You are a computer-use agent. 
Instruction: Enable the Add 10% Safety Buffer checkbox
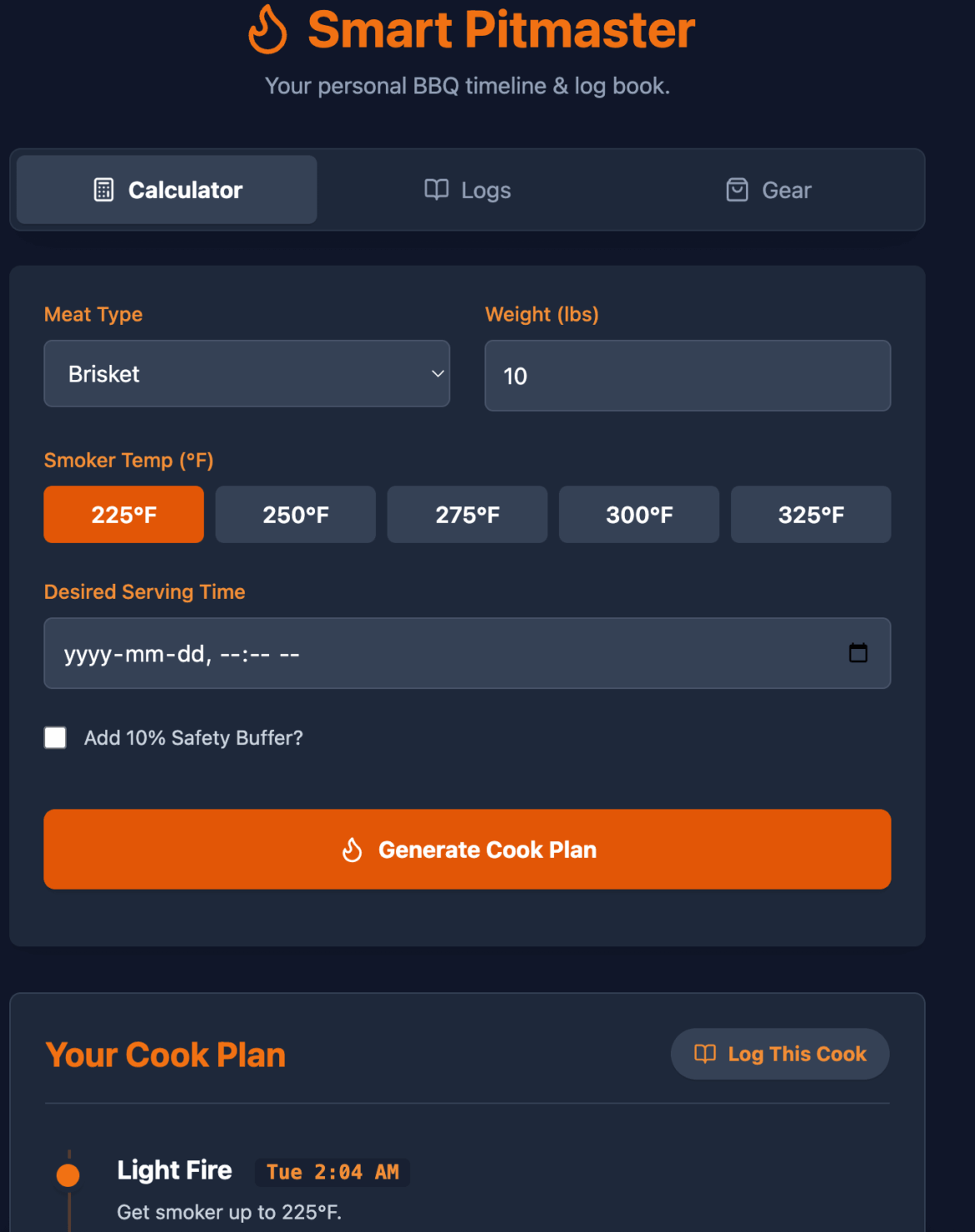point(55,737)
